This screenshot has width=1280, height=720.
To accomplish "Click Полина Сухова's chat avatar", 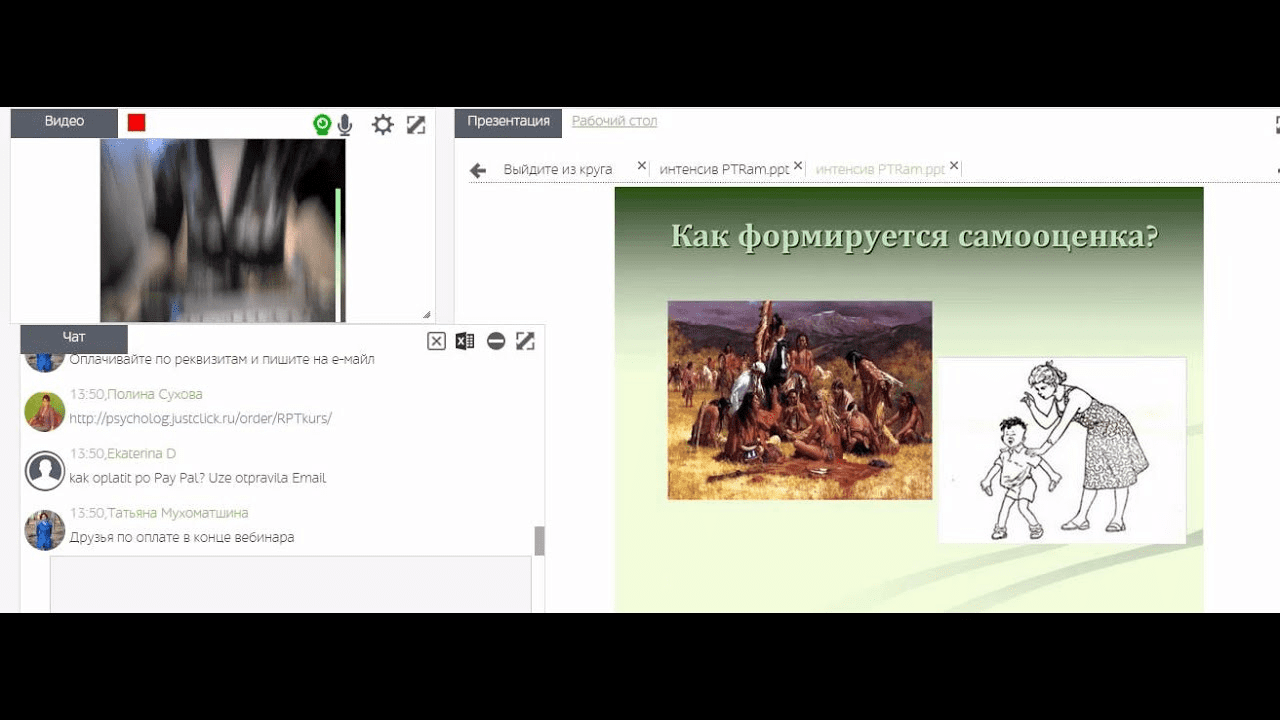I will (45, 411).
